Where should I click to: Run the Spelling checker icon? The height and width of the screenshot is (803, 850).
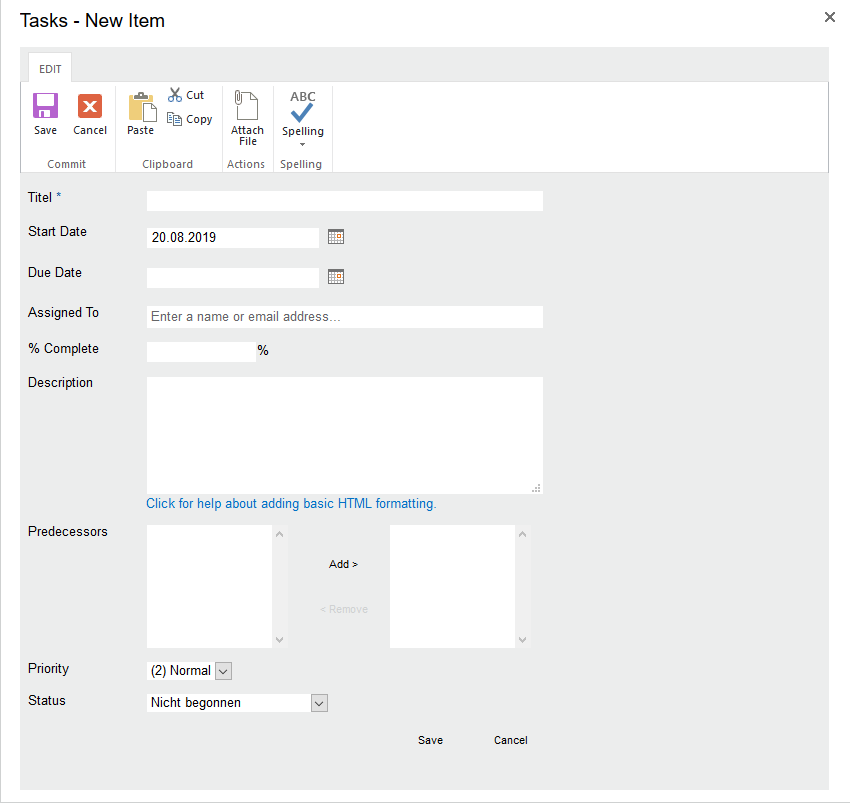pyautogui.click(x=302, y=108)
